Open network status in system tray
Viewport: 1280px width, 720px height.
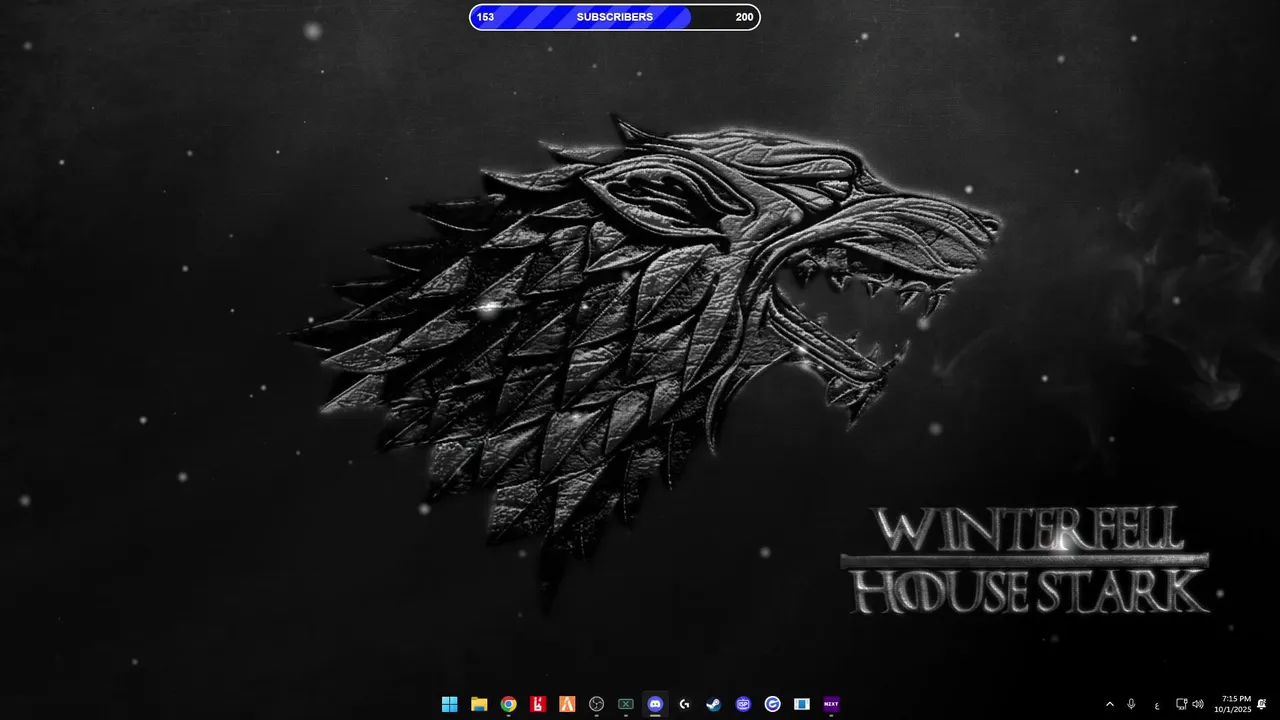1181,705
